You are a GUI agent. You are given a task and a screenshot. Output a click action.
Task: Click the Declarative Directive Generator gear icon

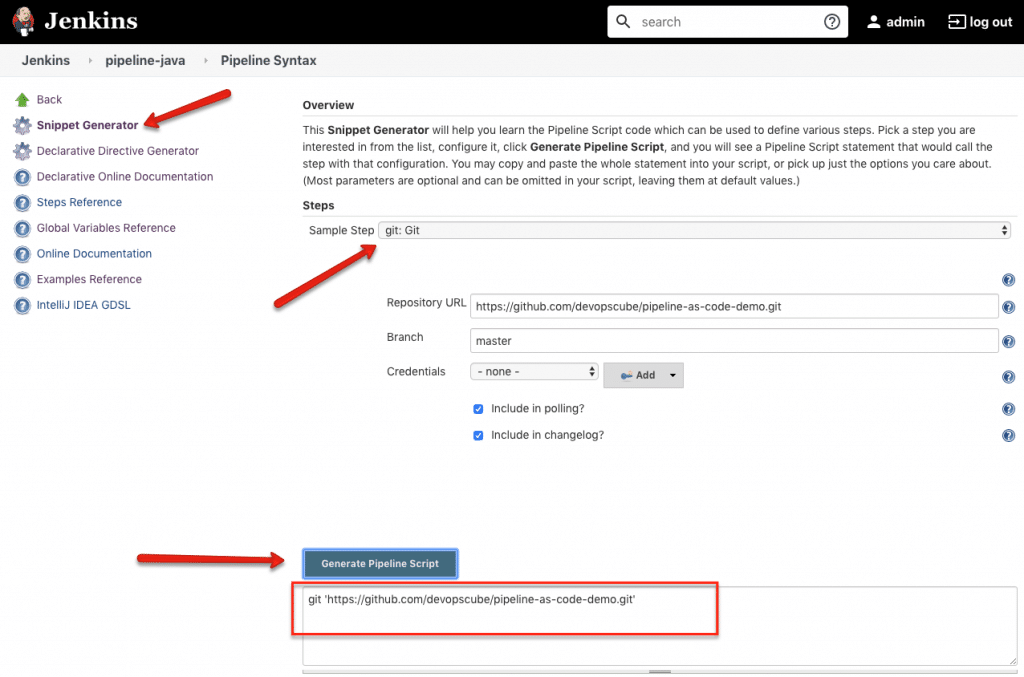point(22,151)
